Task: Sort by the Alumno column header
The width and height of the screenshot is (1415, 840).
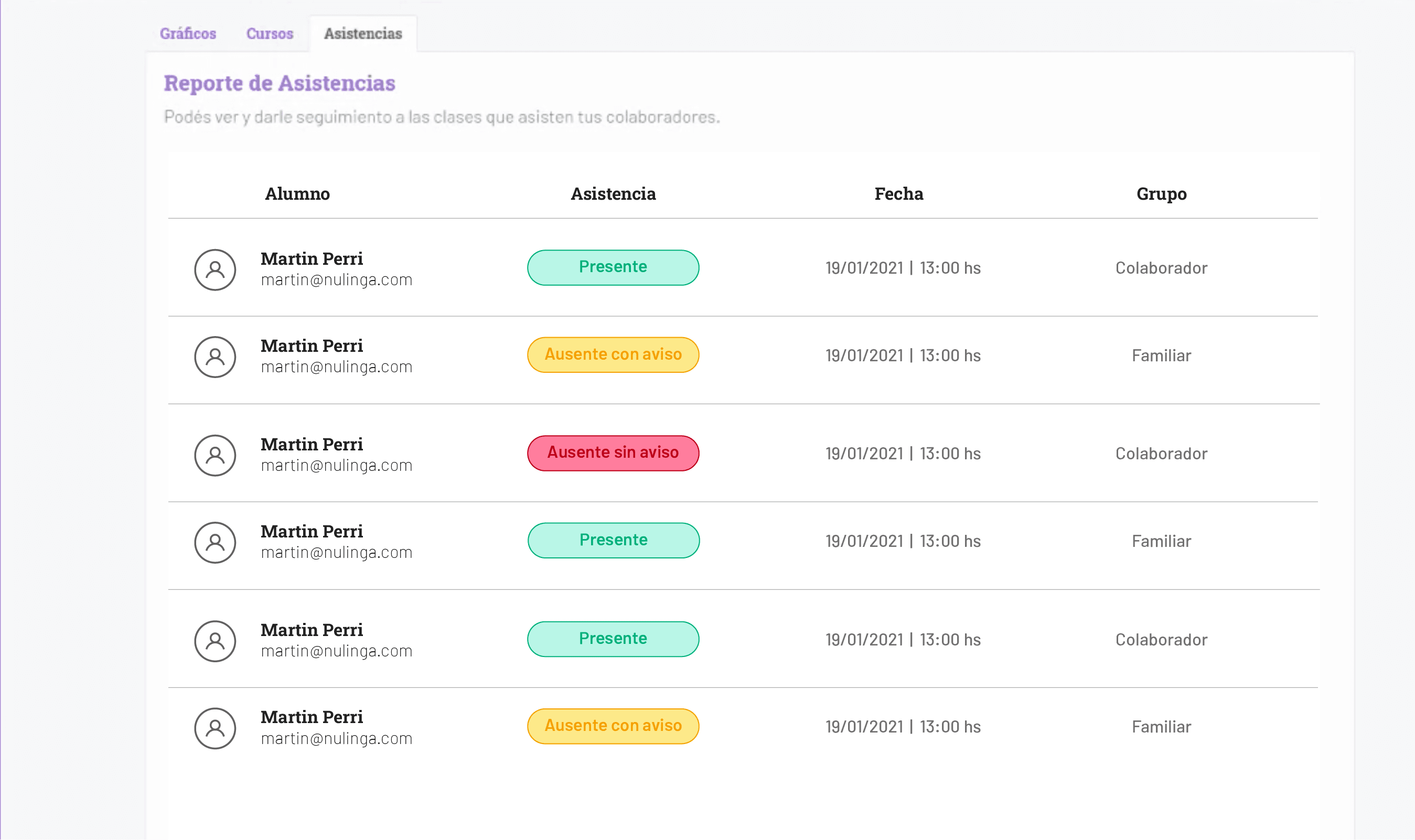Action: point(298,193)
